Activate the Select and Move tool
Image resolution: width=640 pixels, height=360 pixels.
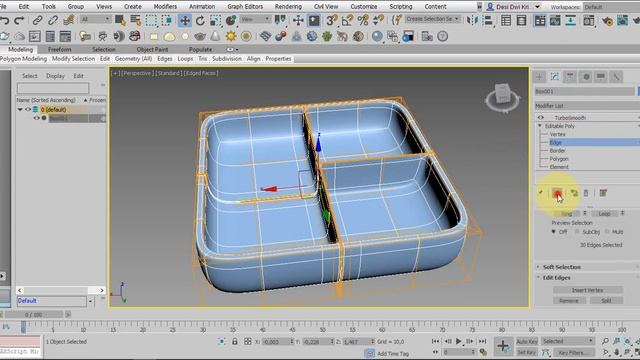click(x=185, y=20)
